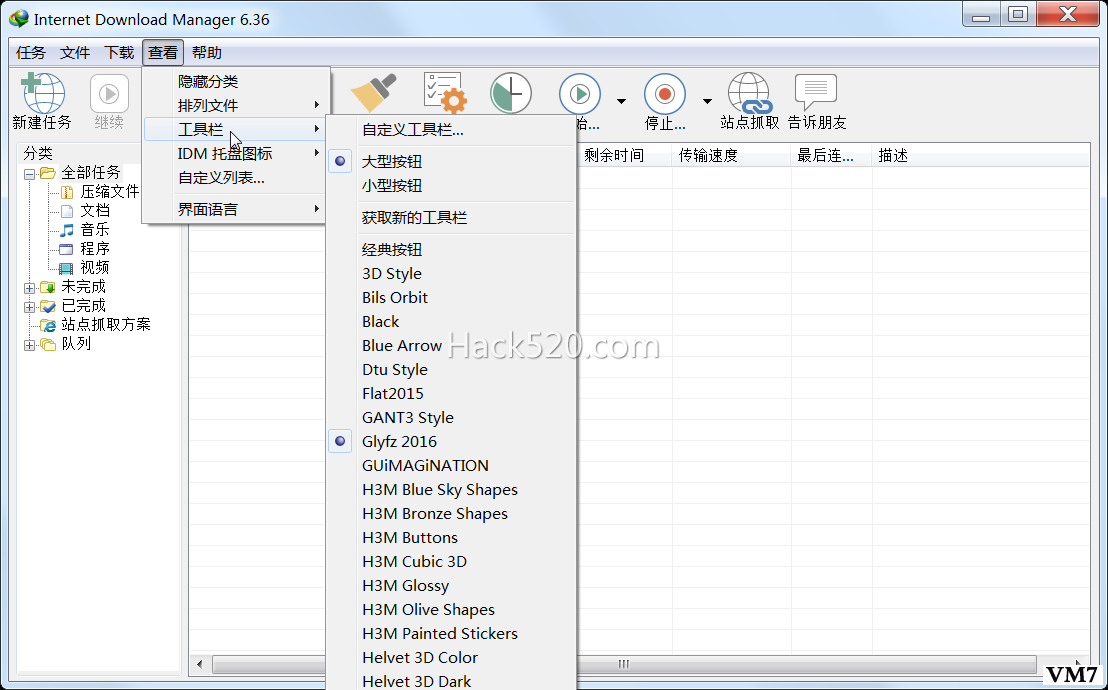Choose the Black toolbar skin
The width and height of the screenshot is (1108, 690).
(380, 322)
